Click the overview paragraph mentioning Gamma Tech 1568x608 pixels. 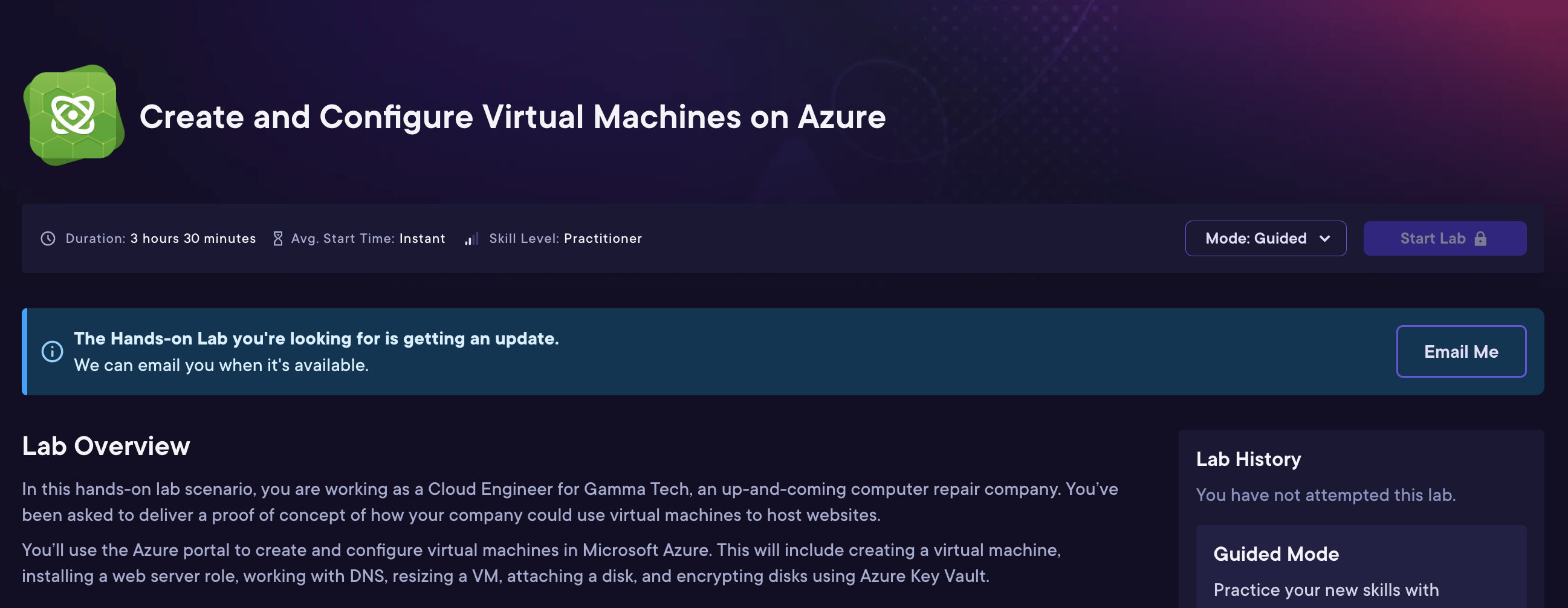[570, 502]
